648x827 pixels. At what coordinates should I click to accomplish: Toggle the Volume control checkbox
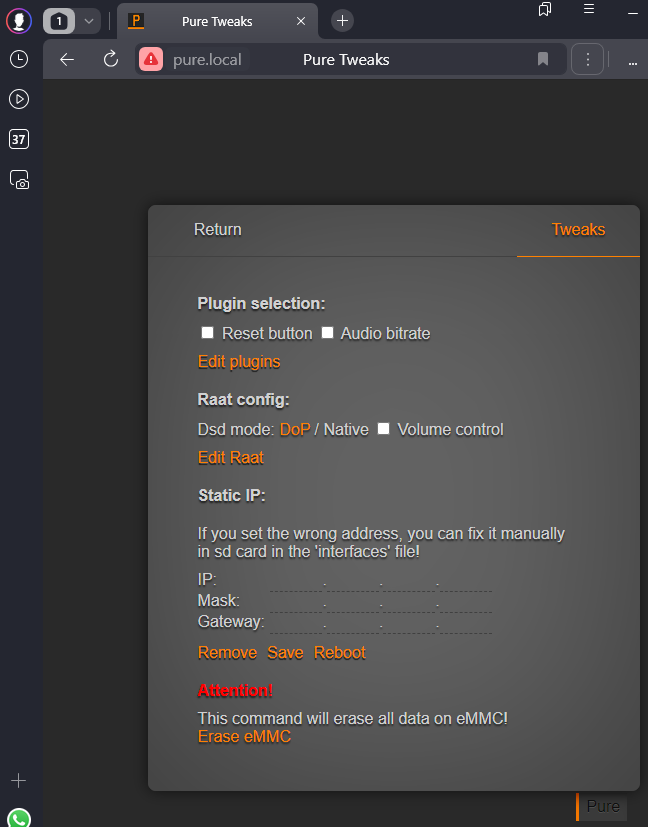(384, 429)
